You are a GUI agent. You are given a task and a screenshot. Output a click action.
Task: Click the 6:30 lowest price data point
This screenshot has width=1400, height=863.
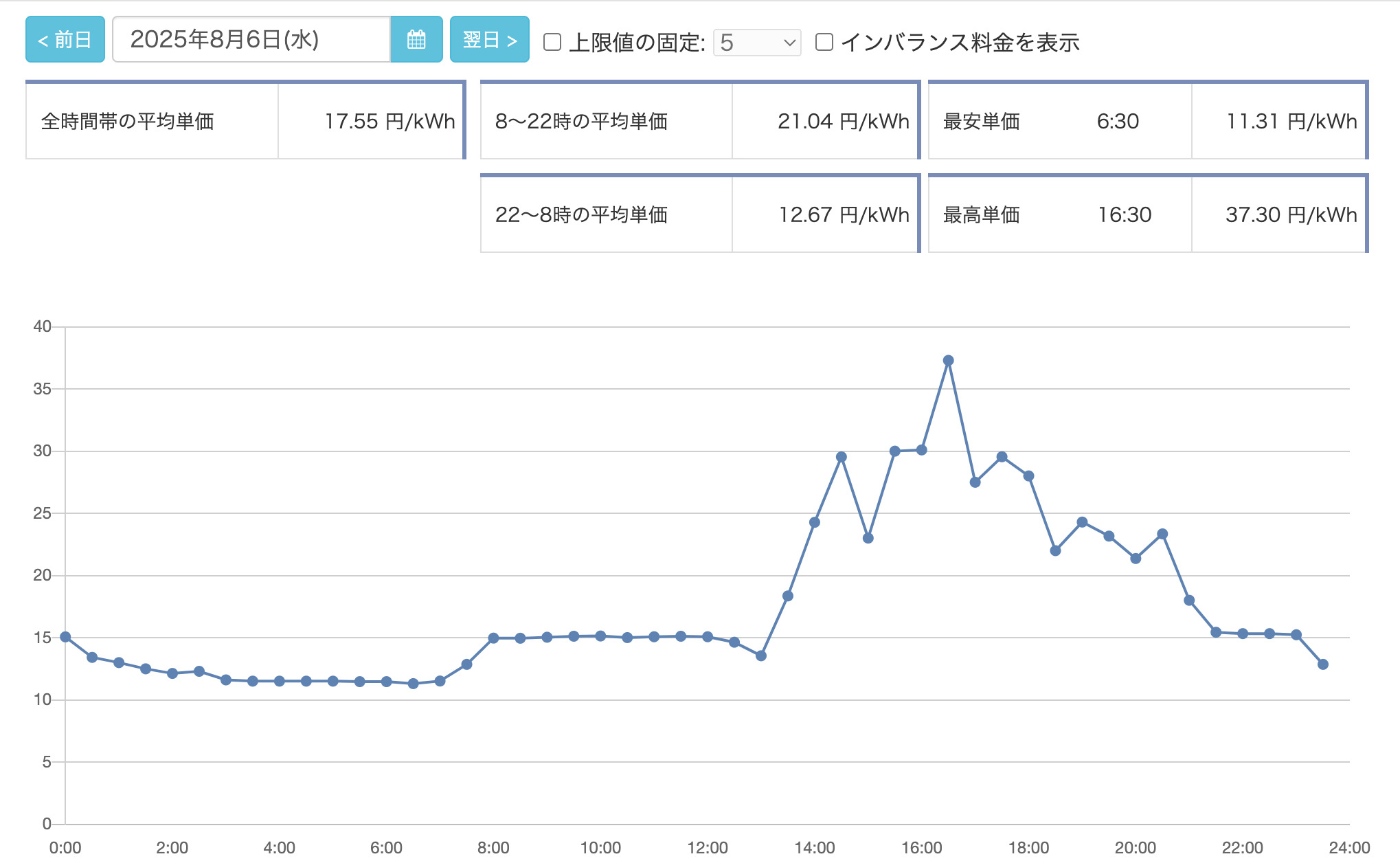(413, 684)
